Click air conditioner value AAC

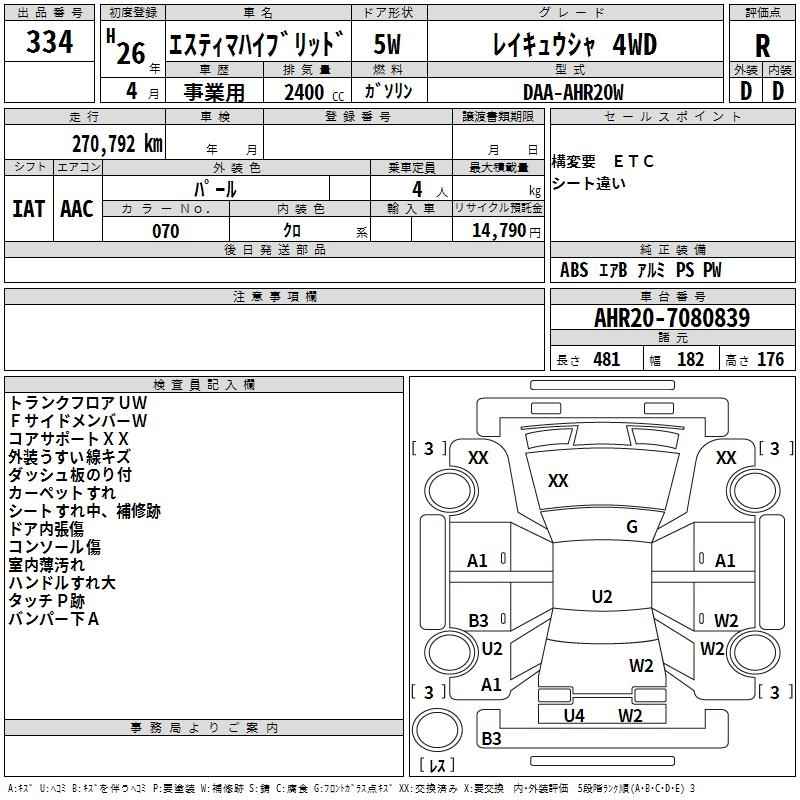77,209
